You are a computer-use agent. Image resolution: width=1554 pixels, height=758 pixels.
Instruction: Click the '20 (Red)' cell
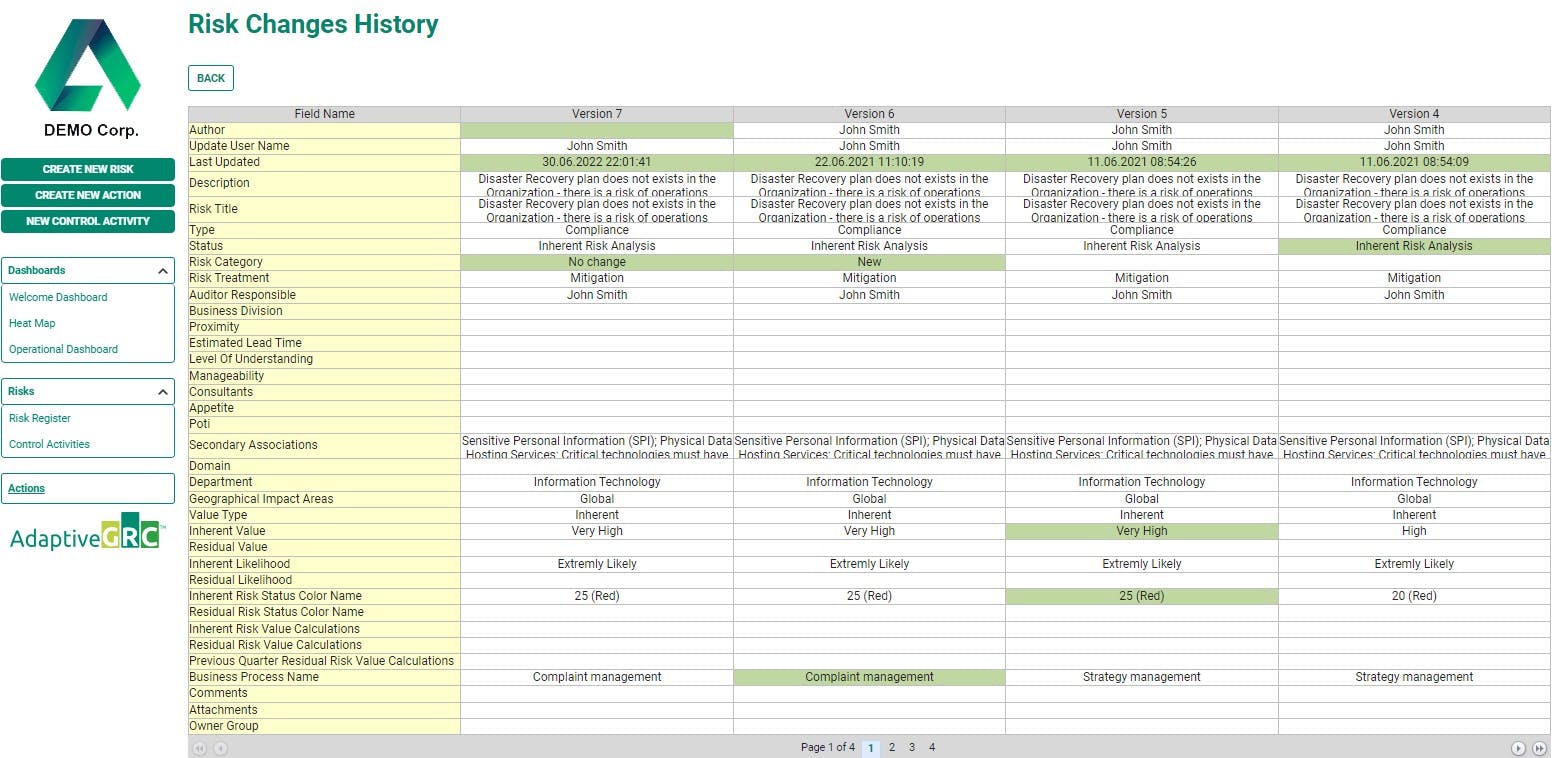point(1414,596)
